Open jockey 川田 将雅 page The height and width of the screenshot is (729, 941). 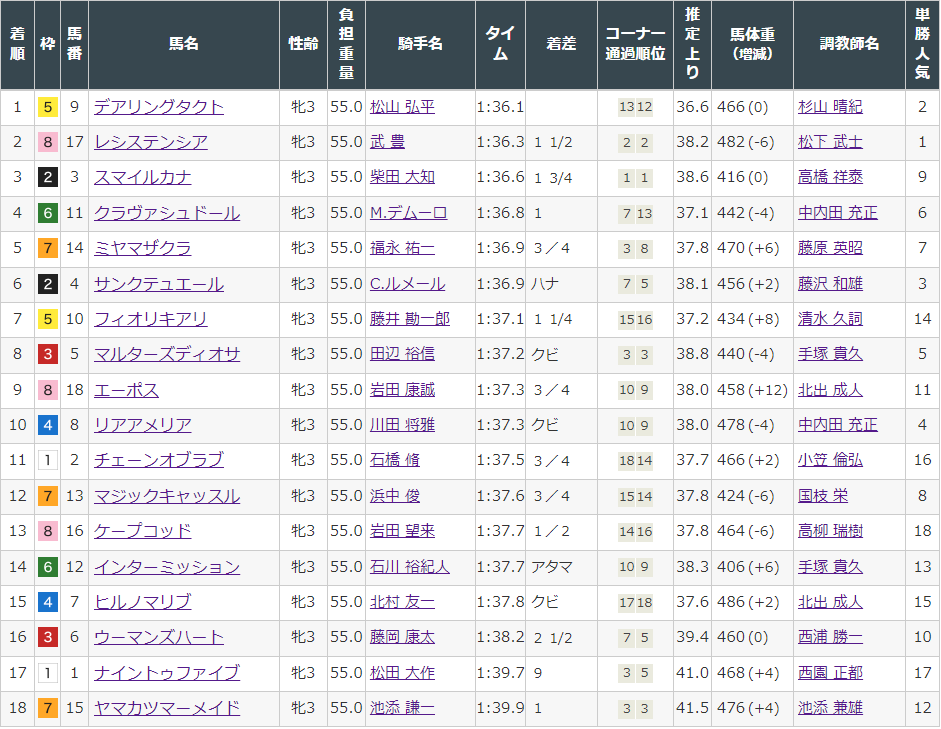(402, 425)
